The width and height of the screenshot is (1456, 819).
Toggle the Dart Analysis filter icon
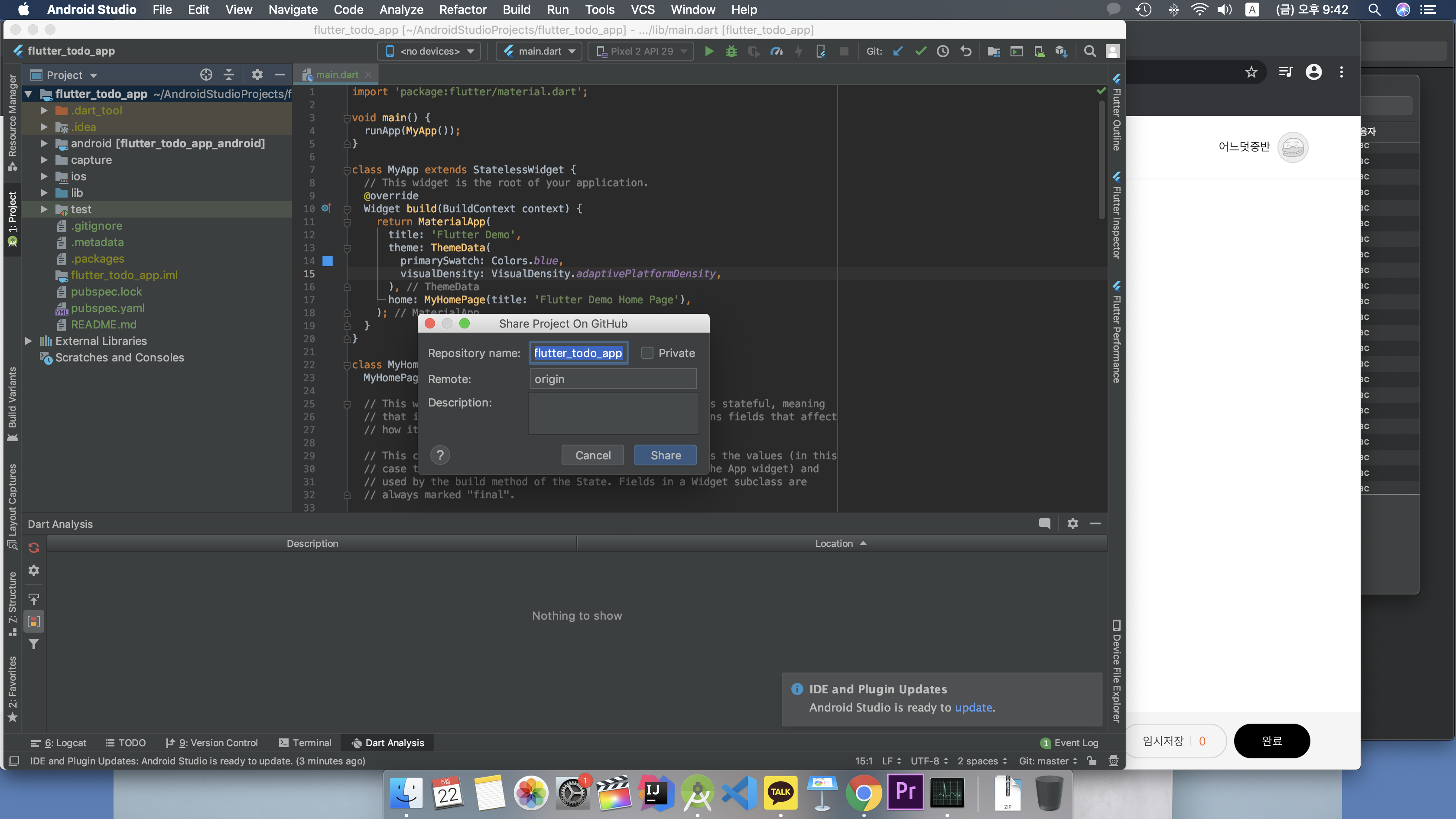click(34, 644)
